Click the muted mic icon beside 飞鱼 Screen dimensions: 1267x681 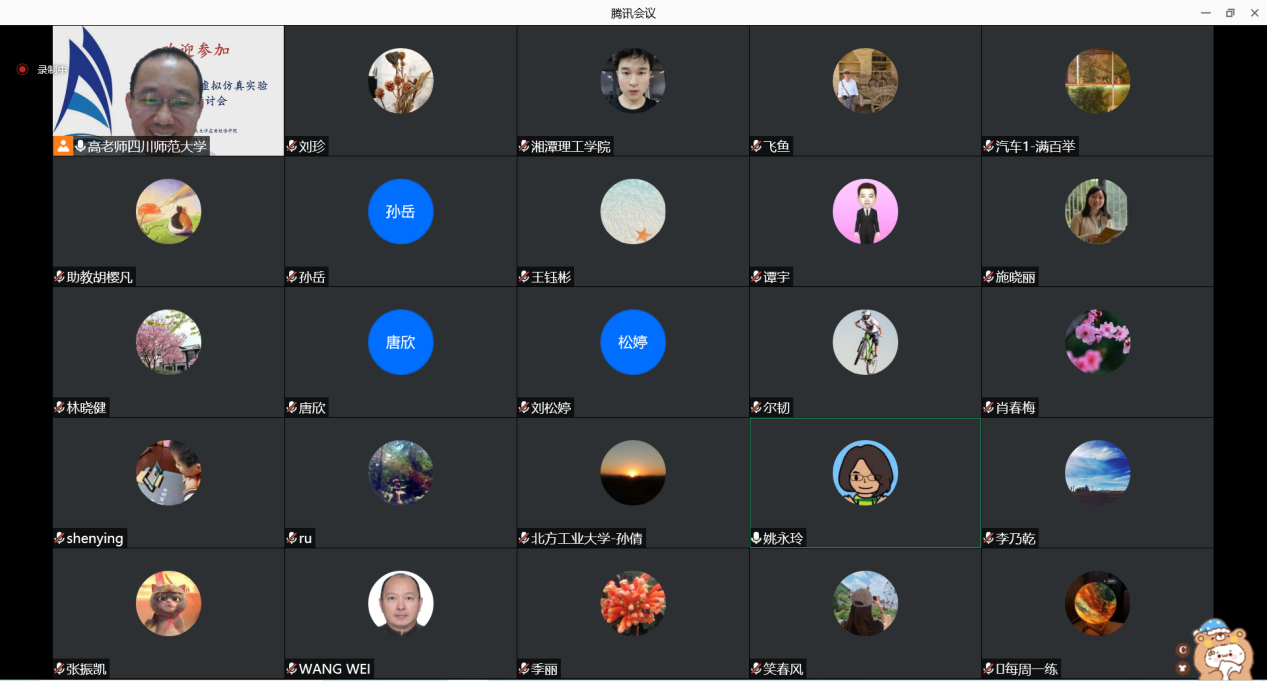coord(757,146)
